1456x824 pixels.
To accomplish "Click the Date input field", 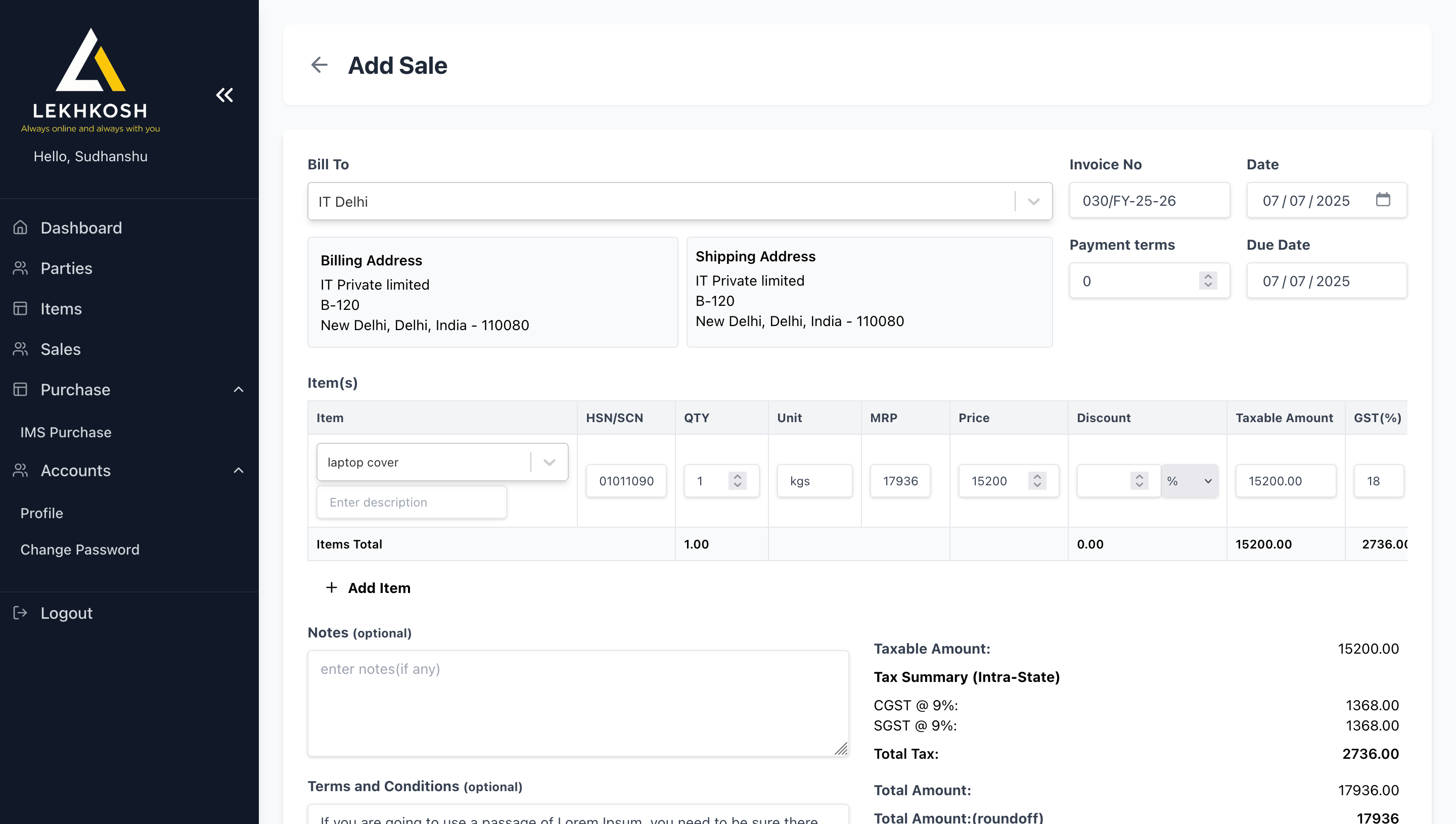I will (x=1327, y=200).
